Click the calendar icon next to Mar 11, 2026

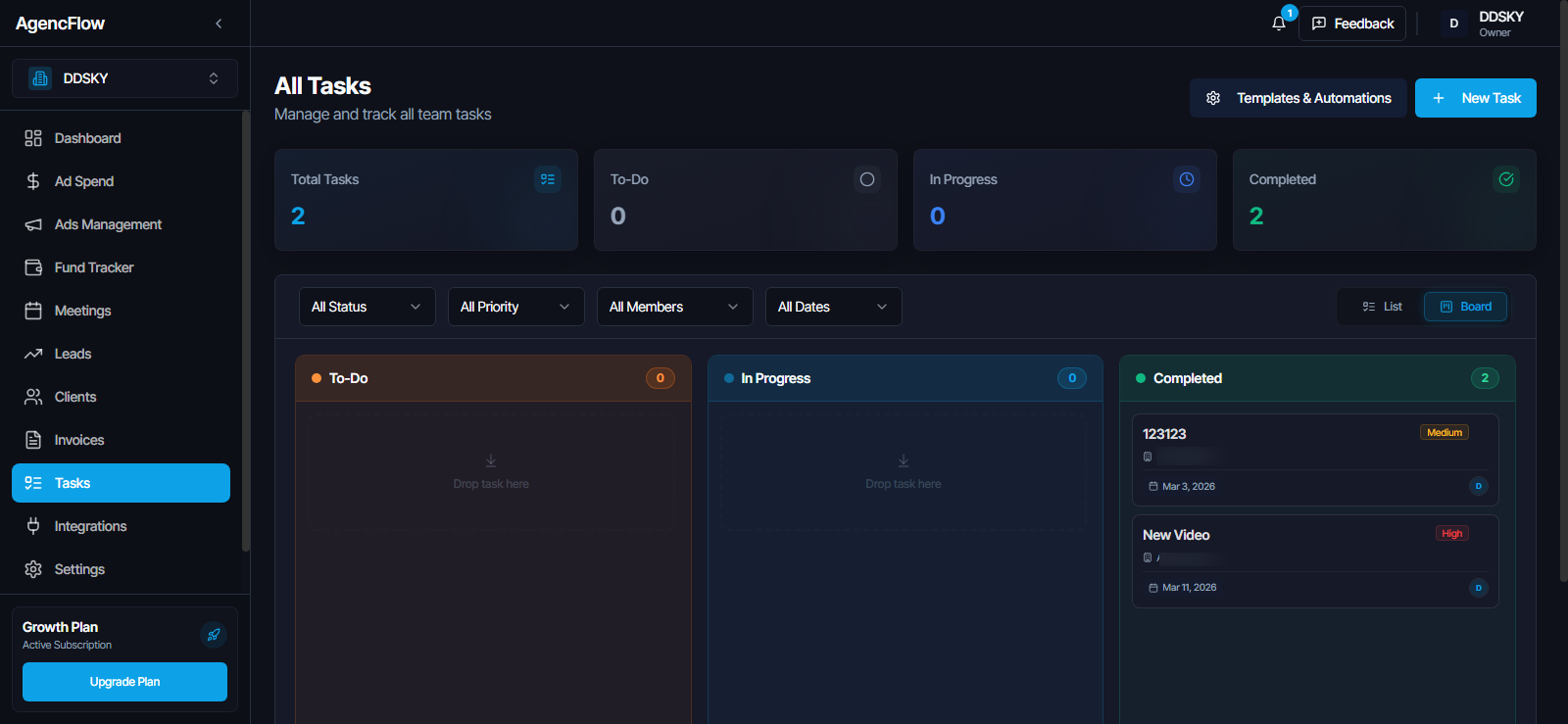click(1152, 588)
